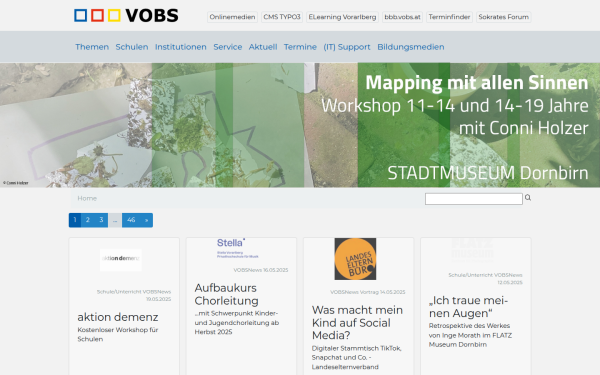Jump to last page 46
Image resolution: width=600 pixels, height=375 pixels.
(131, 220)
